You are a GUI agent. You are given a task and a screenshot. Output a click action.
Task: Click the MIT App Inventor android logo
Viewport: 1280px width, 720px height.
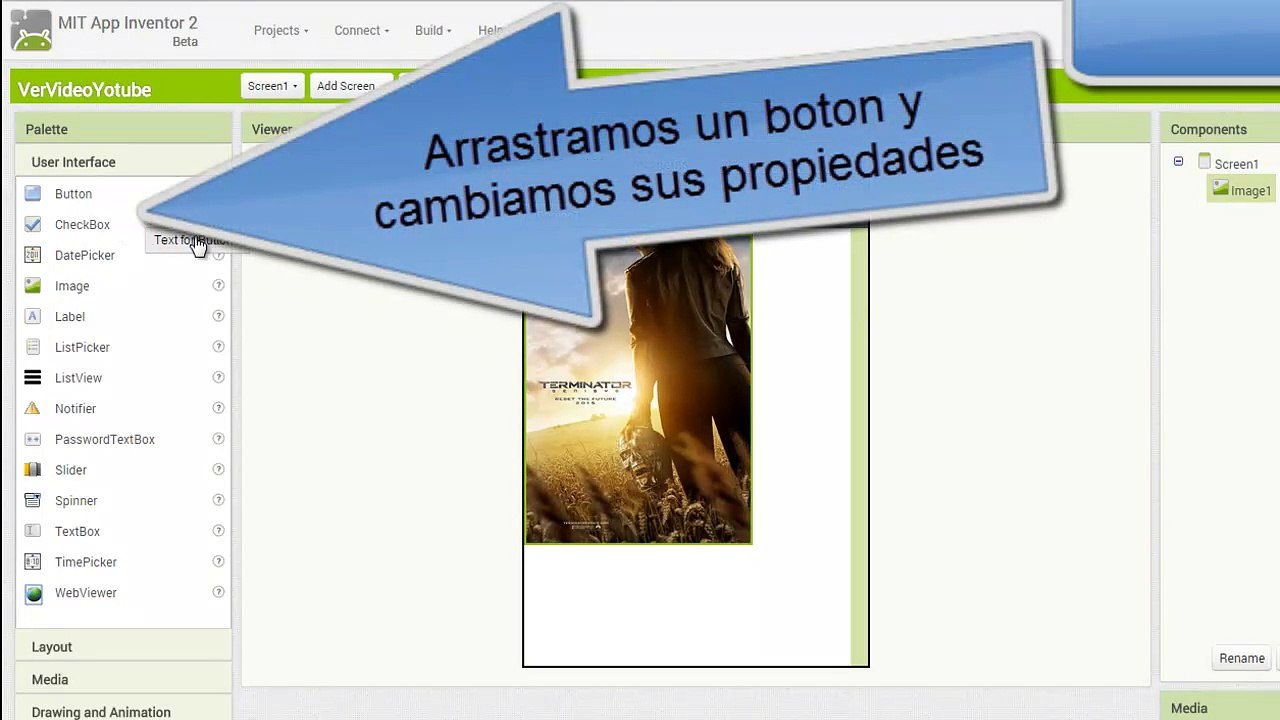(x=31, y=30)
